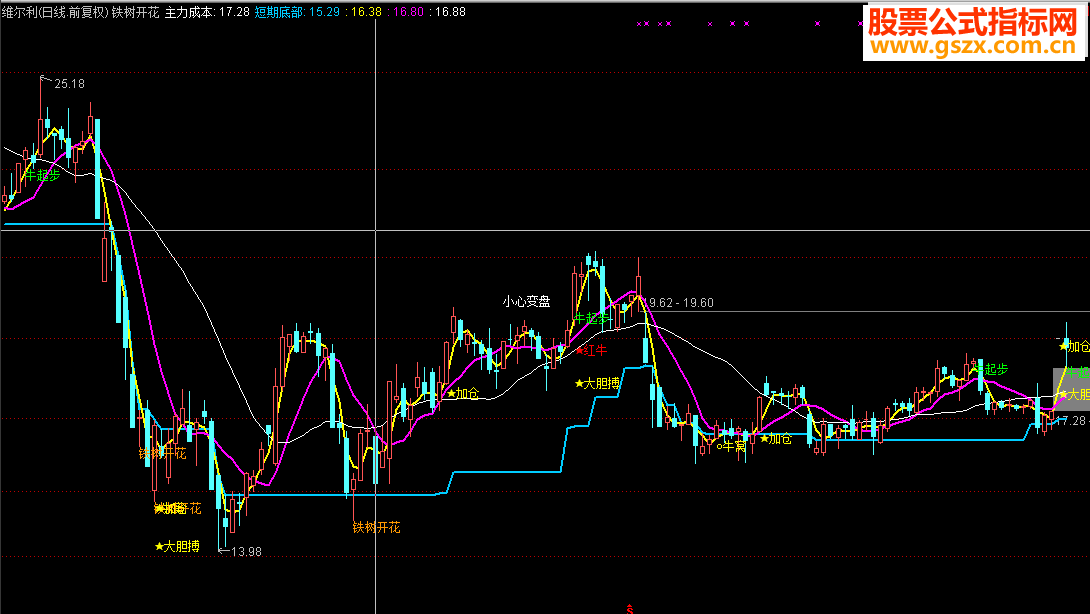Click the 短期底部 15.29 header value

[298, 12]
